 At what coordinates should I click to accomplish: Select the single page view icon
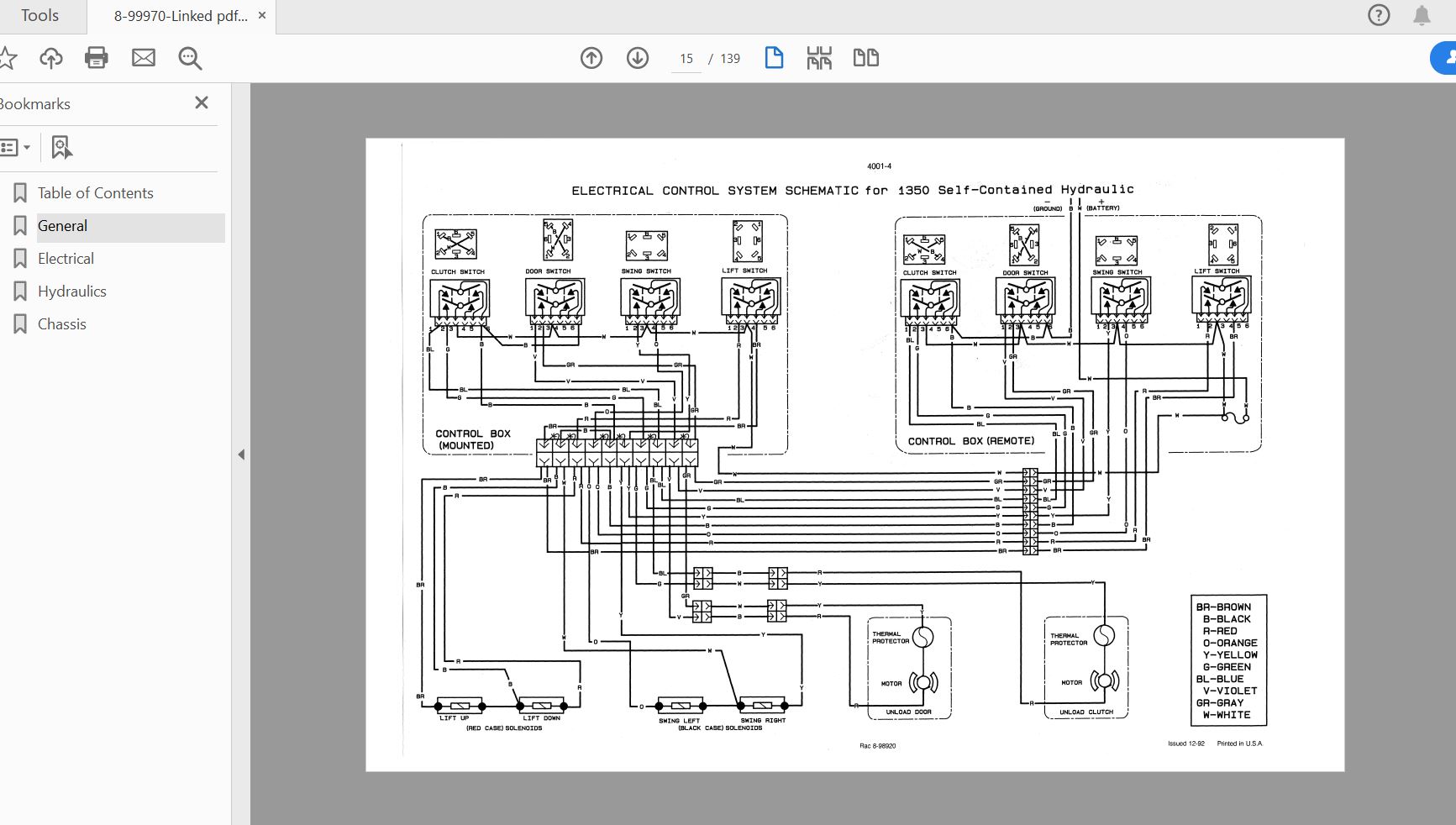tap(774, 58)
